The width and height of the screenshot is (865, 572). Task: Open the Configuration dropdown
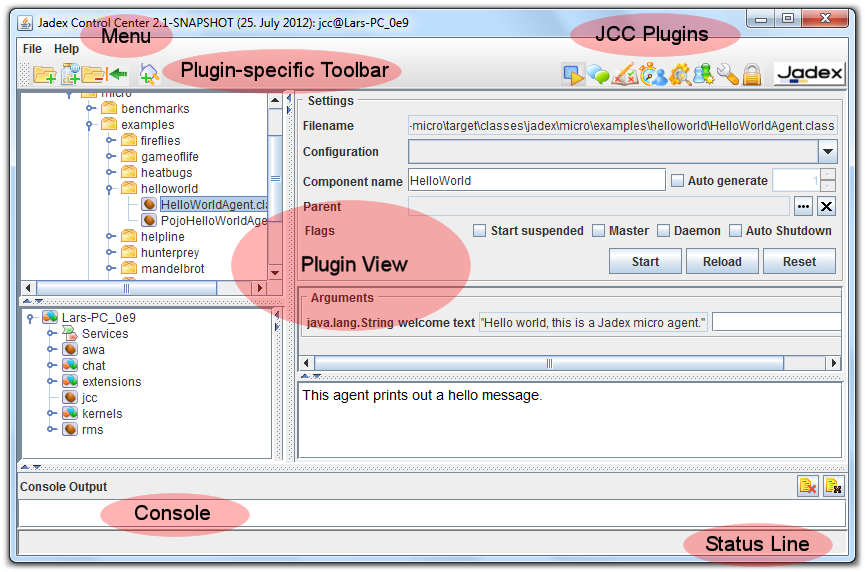coord(827,152)
